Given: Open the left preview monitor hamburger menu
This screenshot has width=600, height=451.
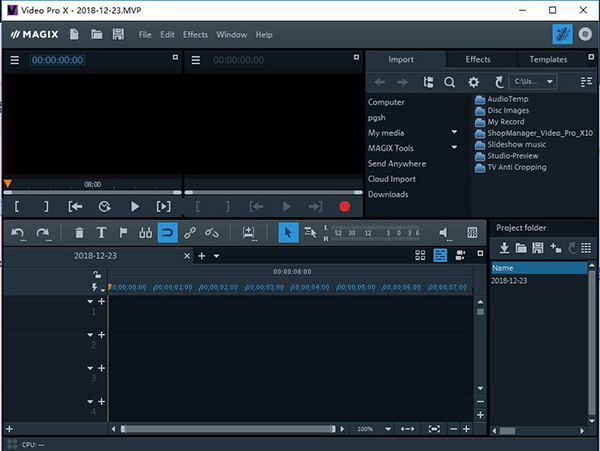Looking at the screenshot, I should (15, 60).
